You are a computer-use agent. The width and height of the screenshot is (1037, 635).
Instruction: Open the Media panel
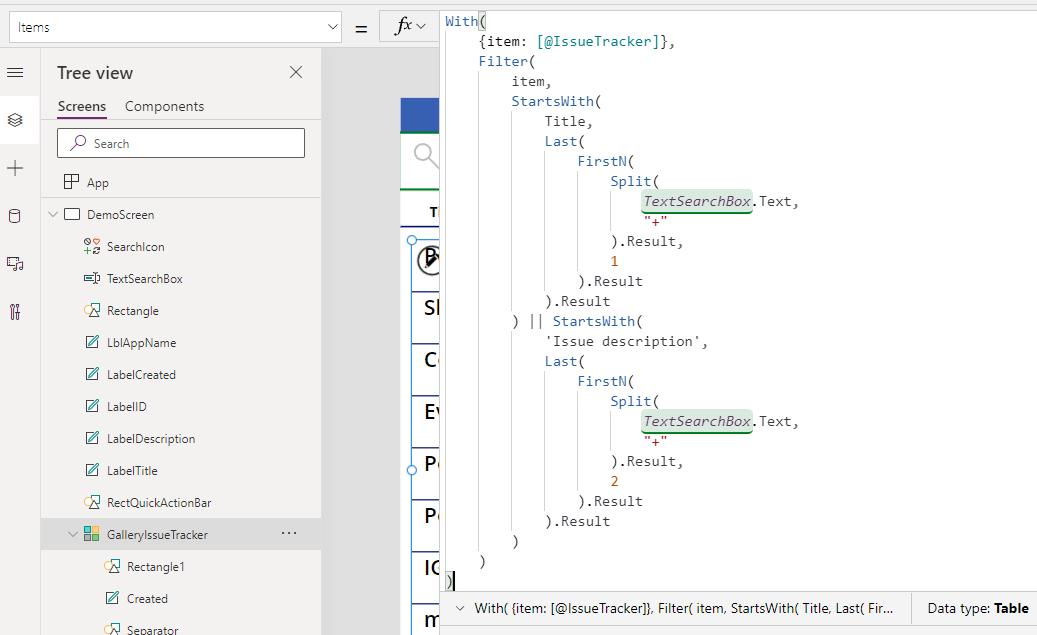[x=15, y=264]
